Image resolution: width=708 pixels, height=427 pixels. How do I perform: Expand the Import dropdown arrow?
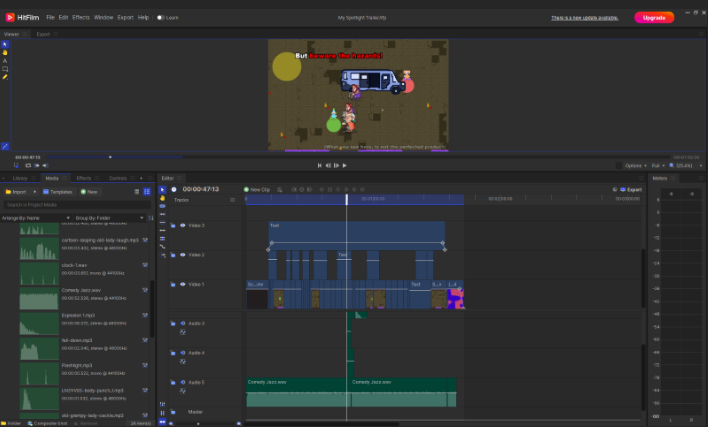point(35,192)
